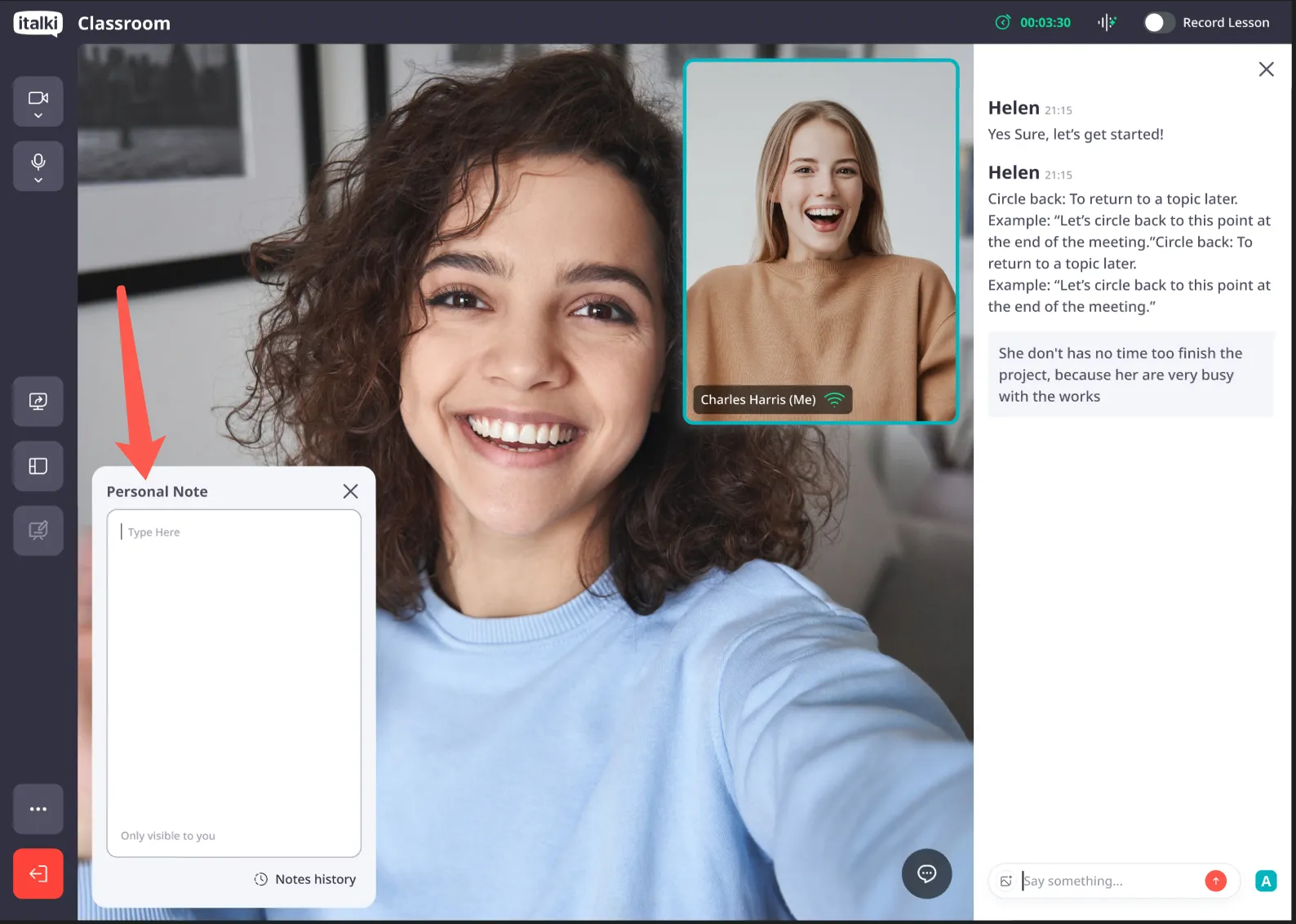The width and height of the screenshot is (1296, 924).
Task: Leave the classroom with red exit button
Action: click(38, 874)
